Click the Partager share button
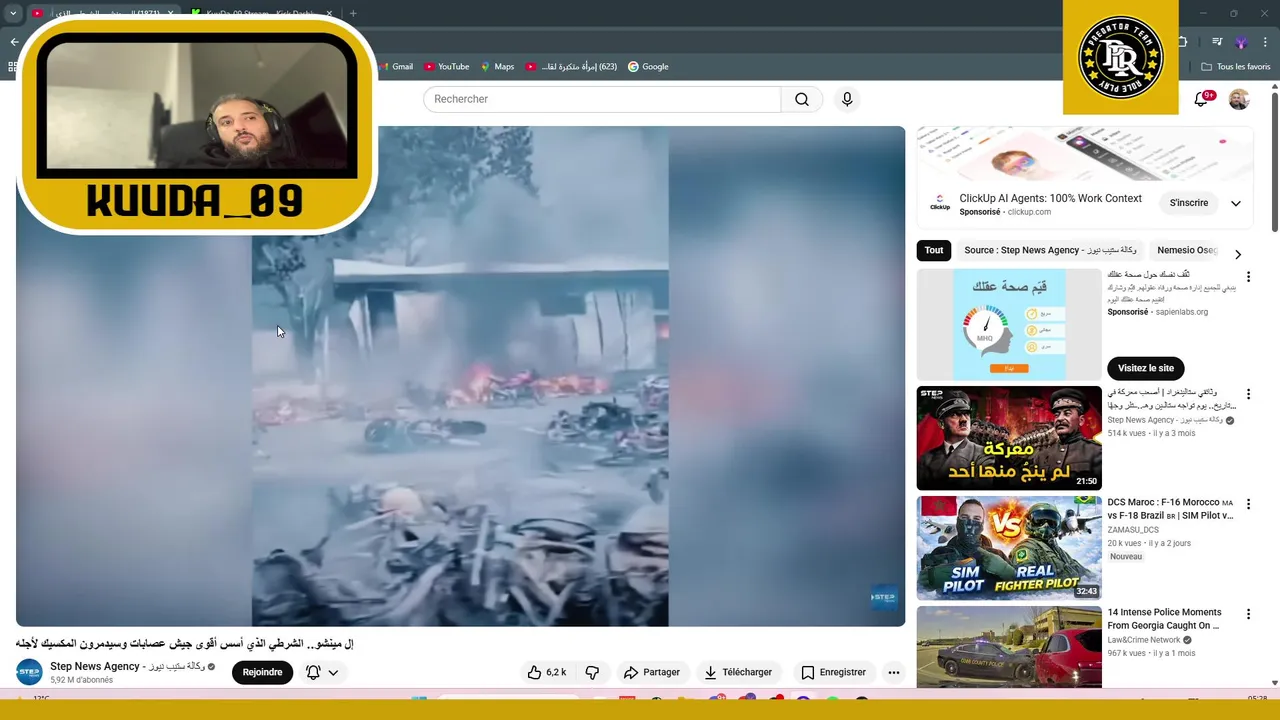1280x720 pixels. coord(651,672)
